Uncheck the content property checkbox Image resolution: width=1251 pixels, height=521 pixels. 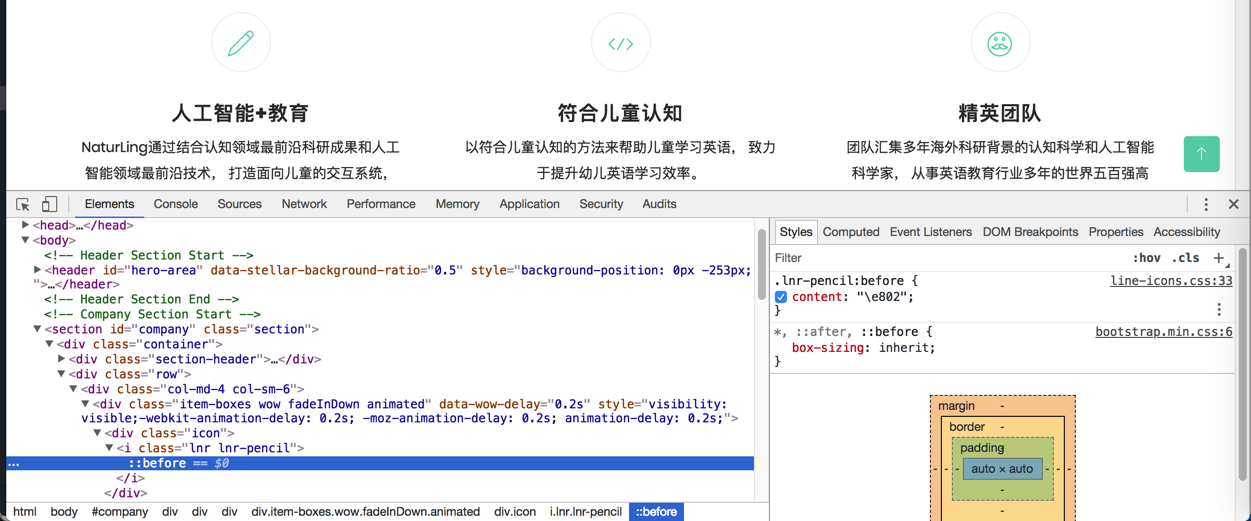click(x=781, y=297)
